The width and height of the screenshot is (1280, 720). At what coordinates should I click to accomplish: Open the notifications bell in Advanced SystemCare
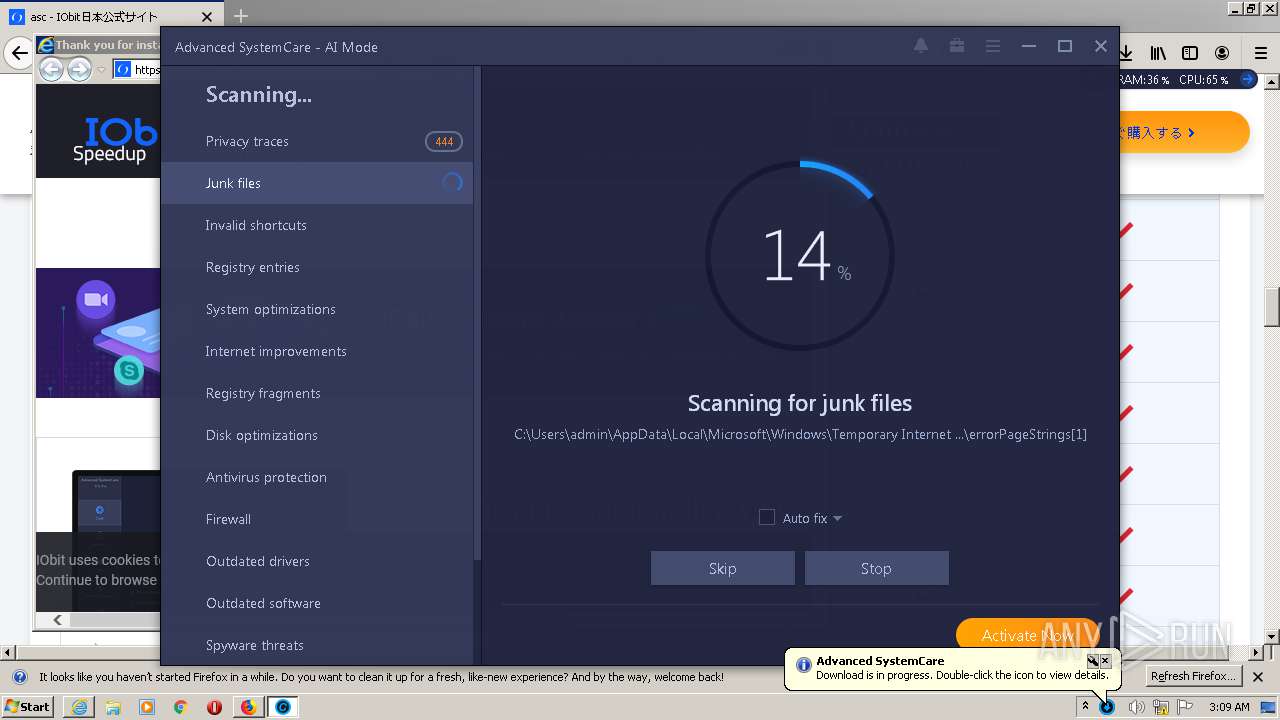click(x=921, y=46)
